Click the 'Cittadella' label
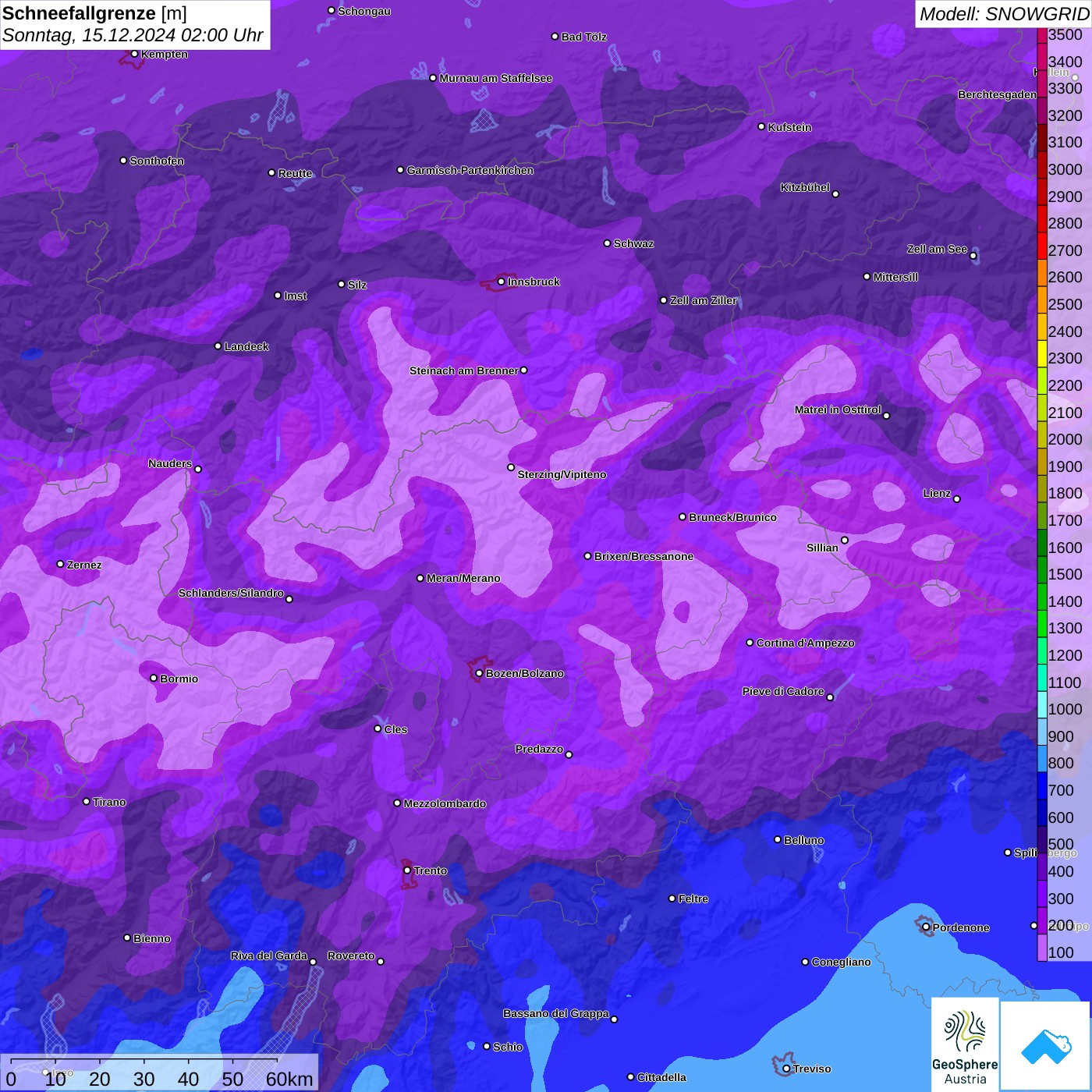1092x1092 pixels. click(x=661, y=1077)
